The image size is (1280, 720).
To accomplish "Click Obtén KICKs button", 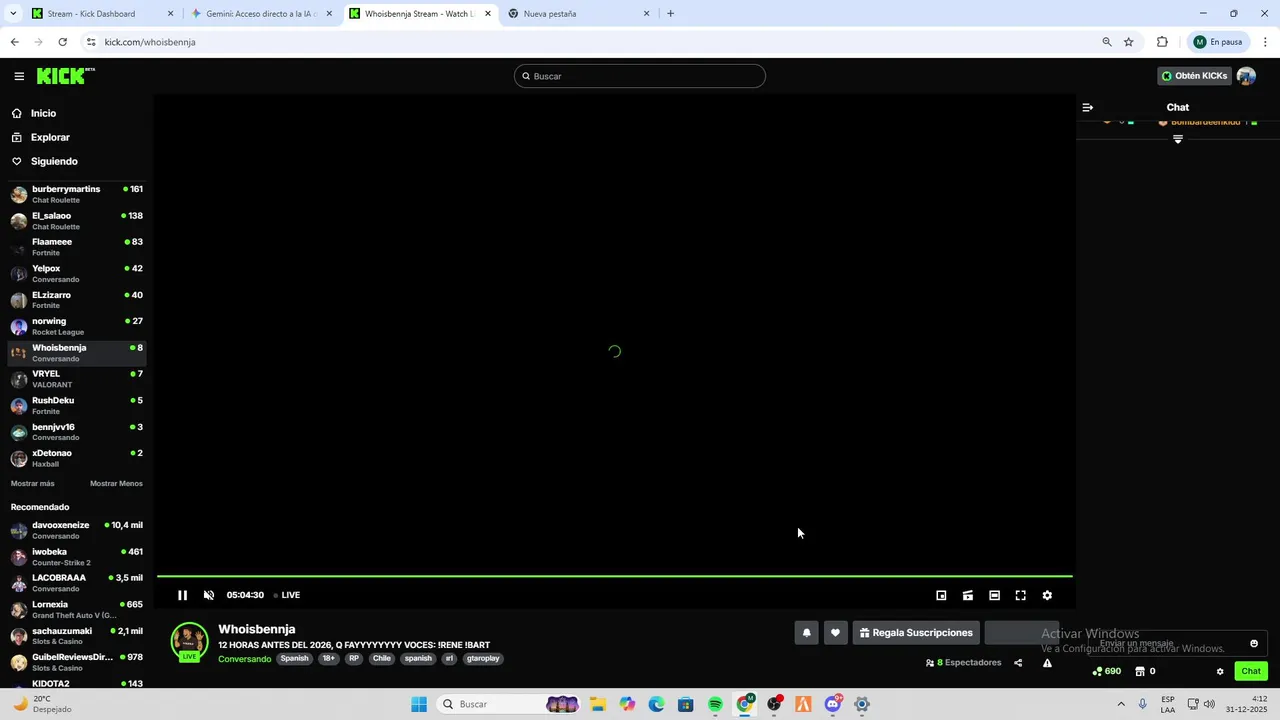I will coord(1193,76).
